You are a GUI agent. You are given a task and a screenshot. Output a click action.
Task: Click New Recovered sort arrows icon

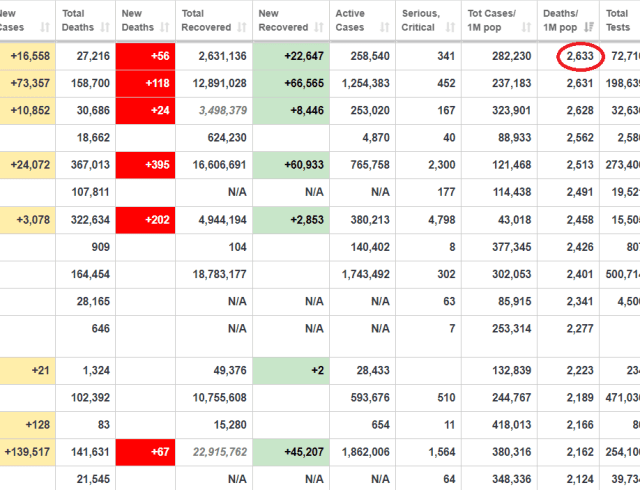(319, 27)
